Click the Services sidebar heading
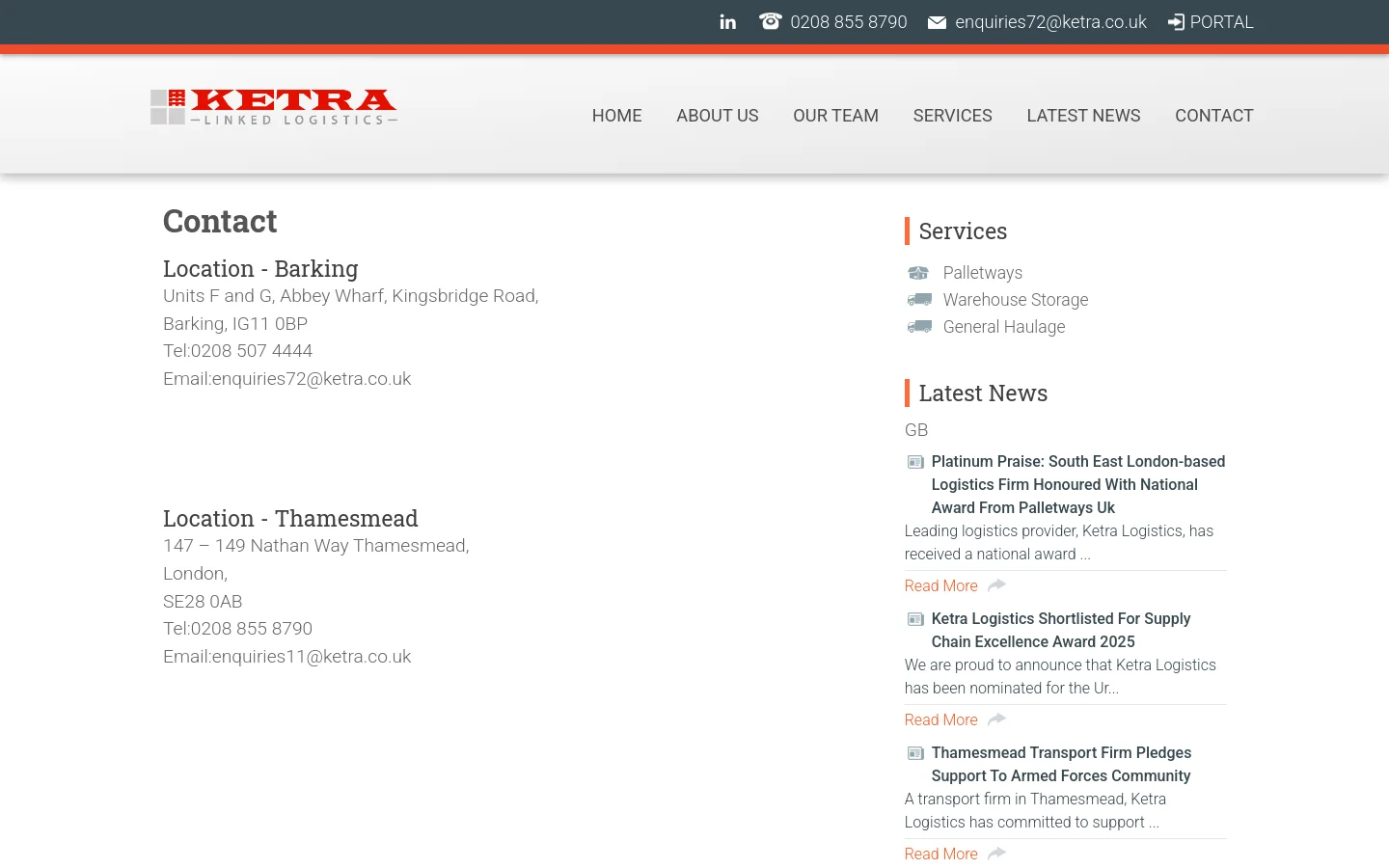The image size is (1389, 868). point(963,231)
